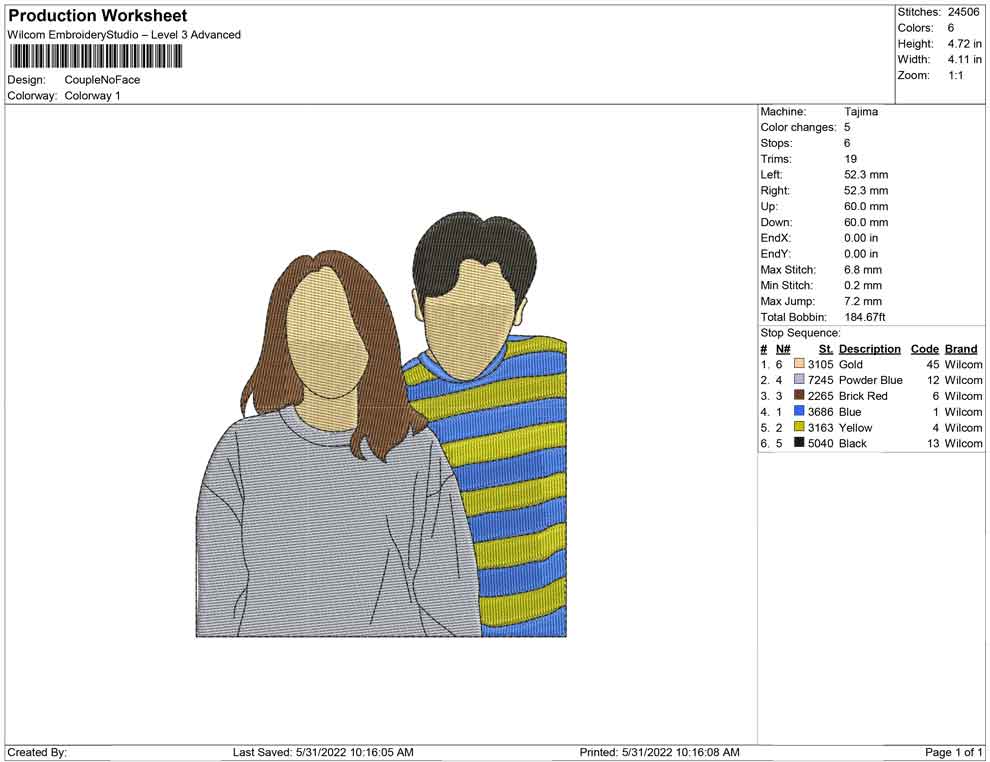Viewport: 990px width, 762px height.
Task: Select the CoupleNoFace design name
Action: [x=103, y=80]
